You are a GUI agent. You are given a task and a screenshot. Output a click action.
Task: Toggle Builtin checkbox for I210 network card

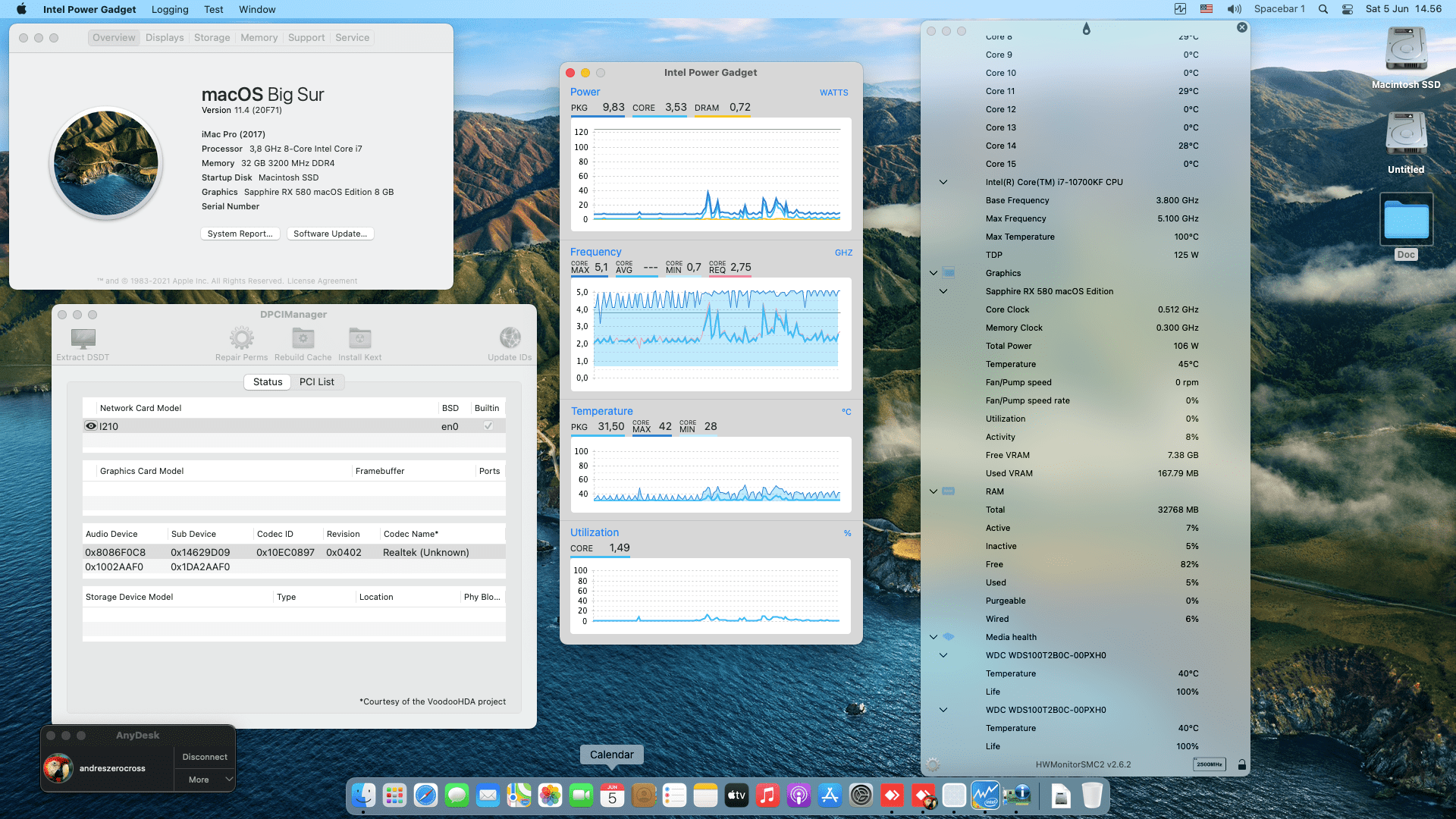pyautogui.click(x=488, y=426)
